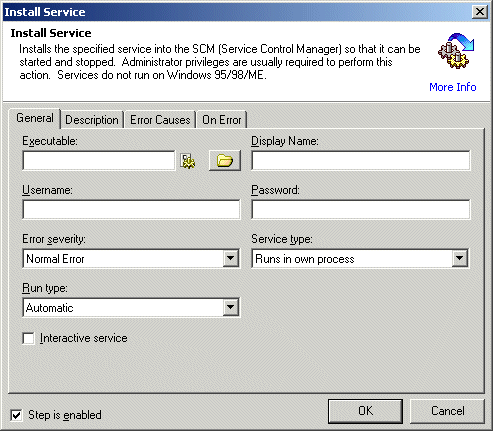Open the folder browse icon for Executable
This screenshot has width=493, height=431.
[225, 161]
